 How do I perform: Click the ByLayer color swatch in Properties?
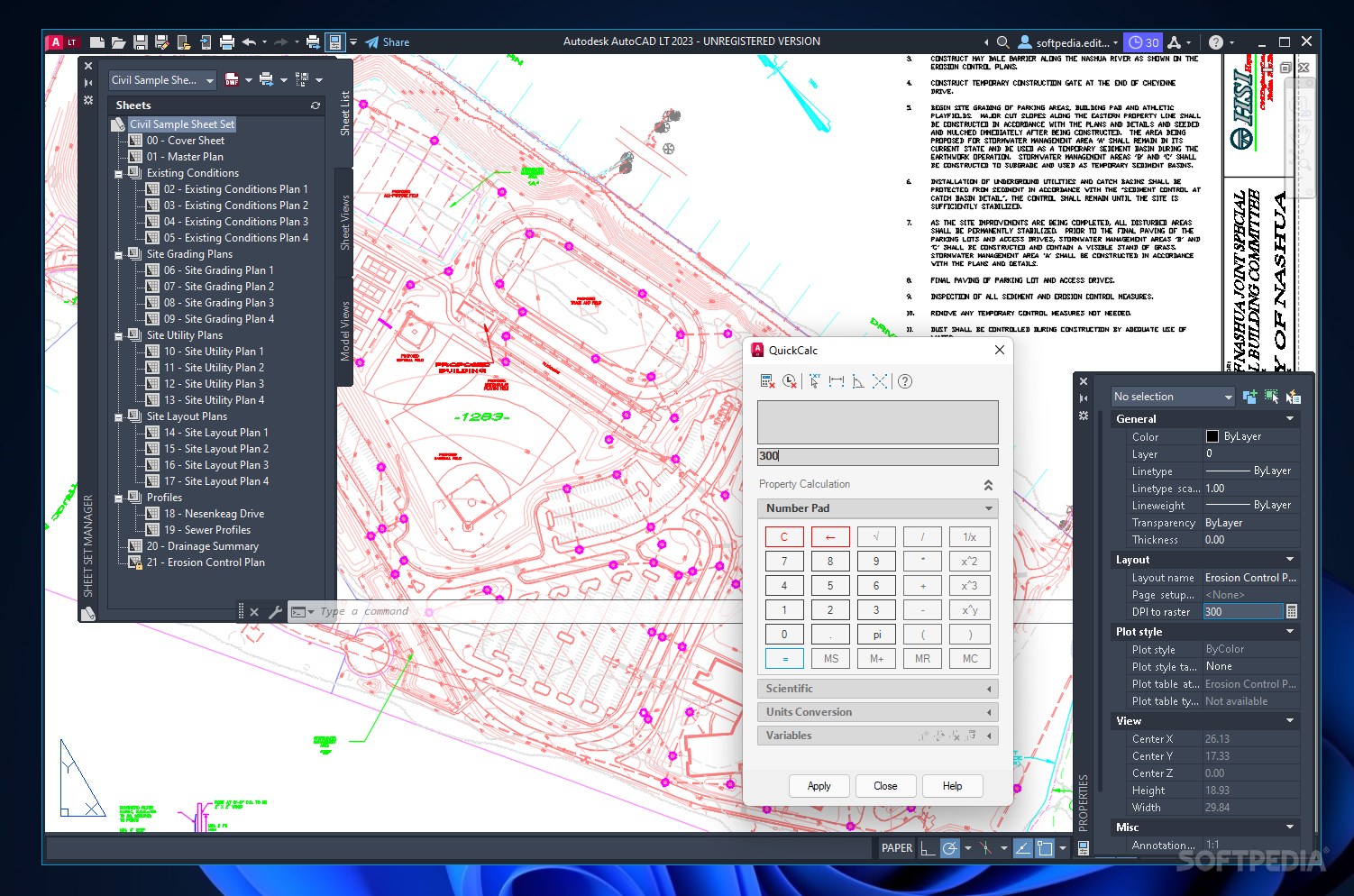(x=1212, y=436)
